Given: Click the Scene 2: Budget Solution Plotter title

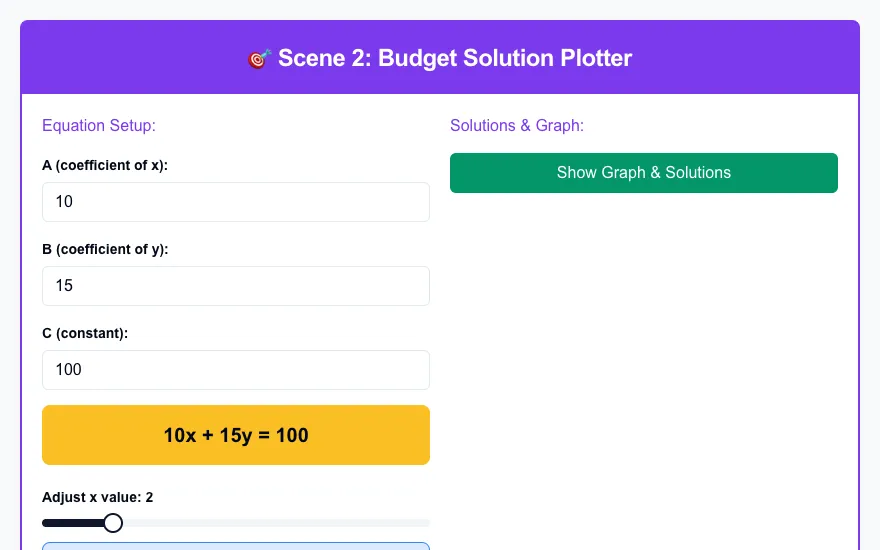Looking at the screenshot, I should (x=455, y=58).
